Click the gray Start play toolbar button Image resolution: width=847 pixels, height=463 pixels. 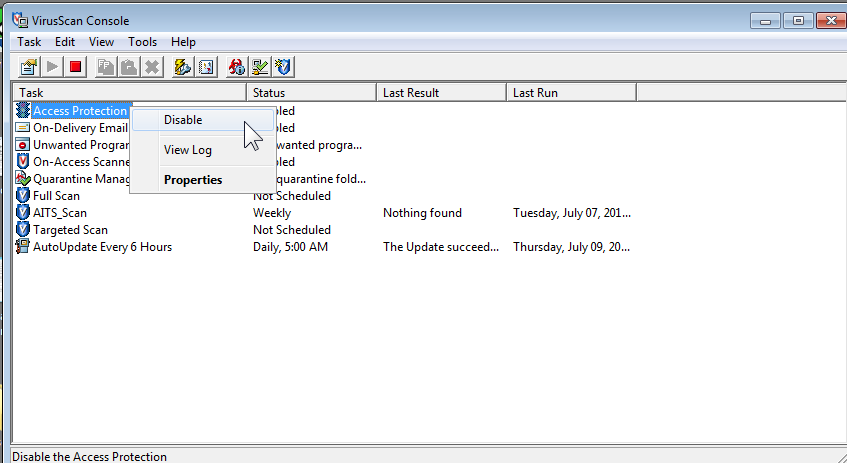tap(52, 67)
